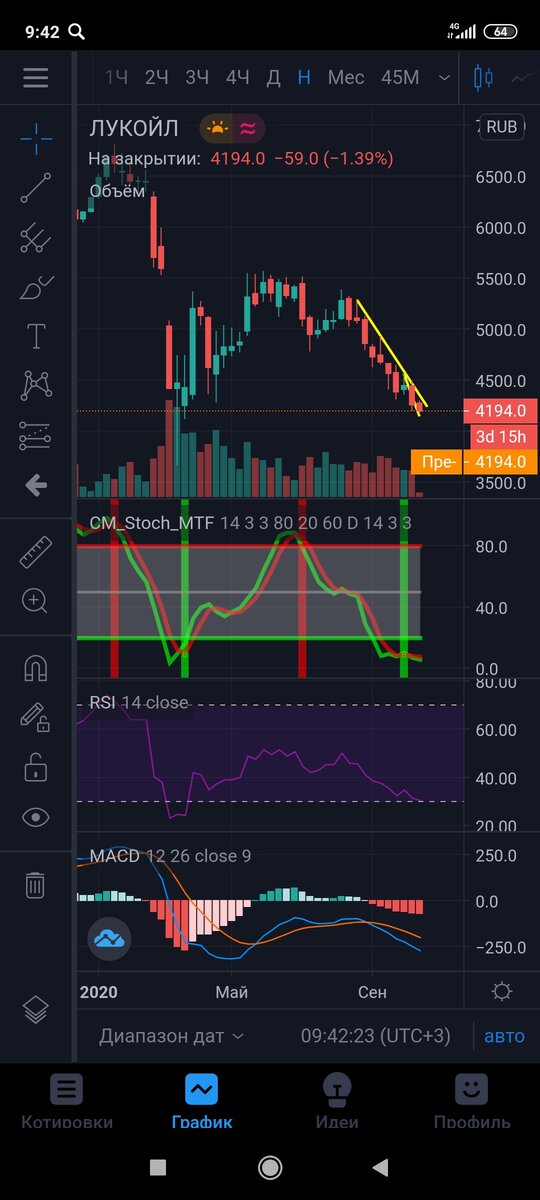Open the prediction and measurement tools
This screenshot has width=540, height=1200.
point(36,435)
